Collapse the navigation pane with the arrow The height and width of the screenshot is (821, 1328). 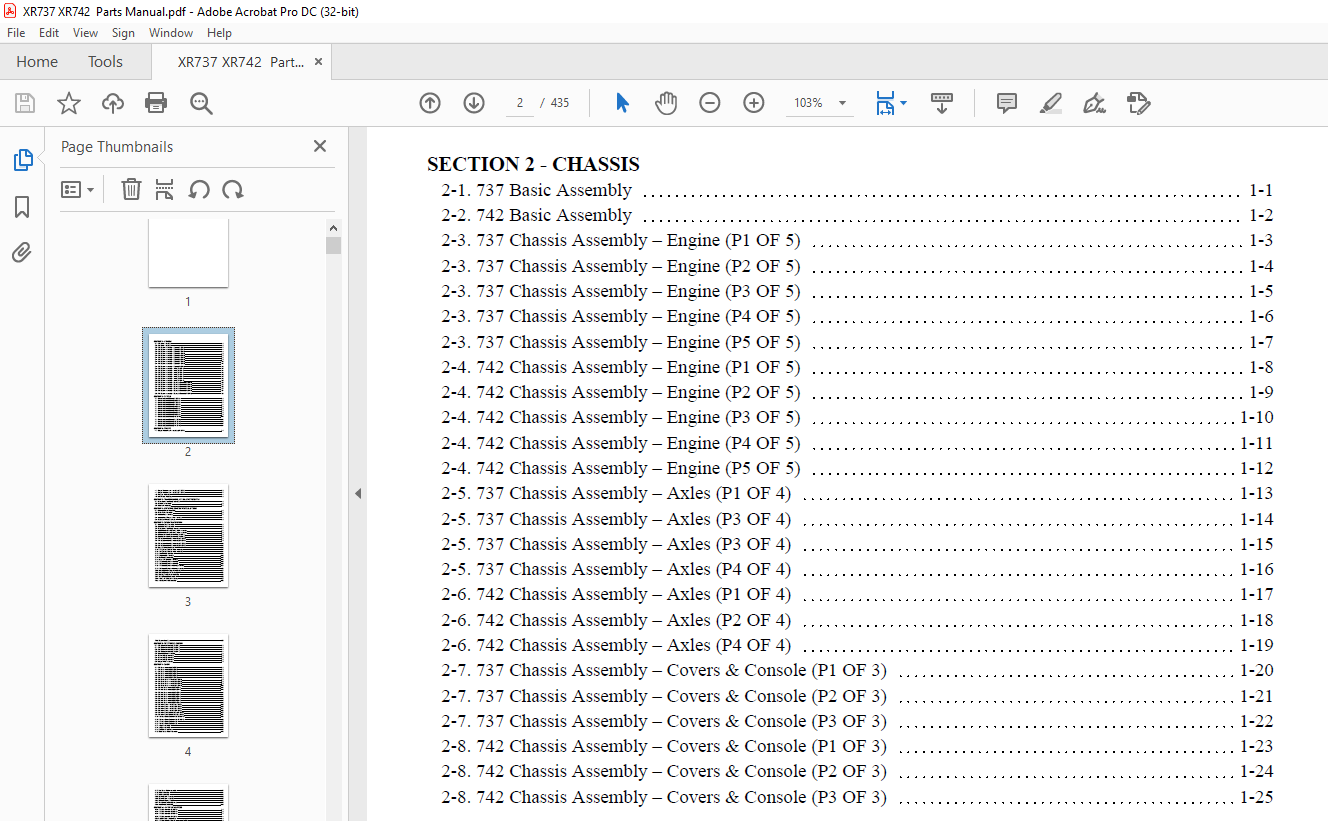(x=357, y=493)
